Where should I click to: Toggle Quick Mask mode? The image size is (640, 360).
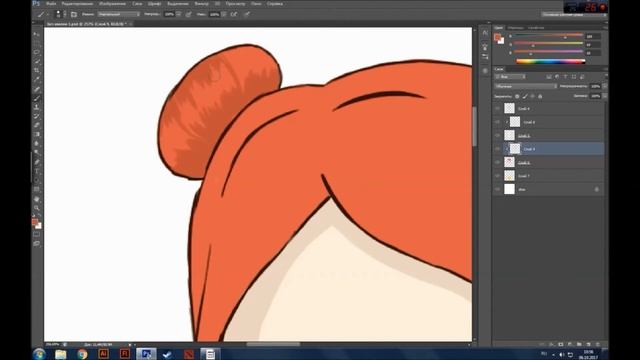(x=37, y=235)
